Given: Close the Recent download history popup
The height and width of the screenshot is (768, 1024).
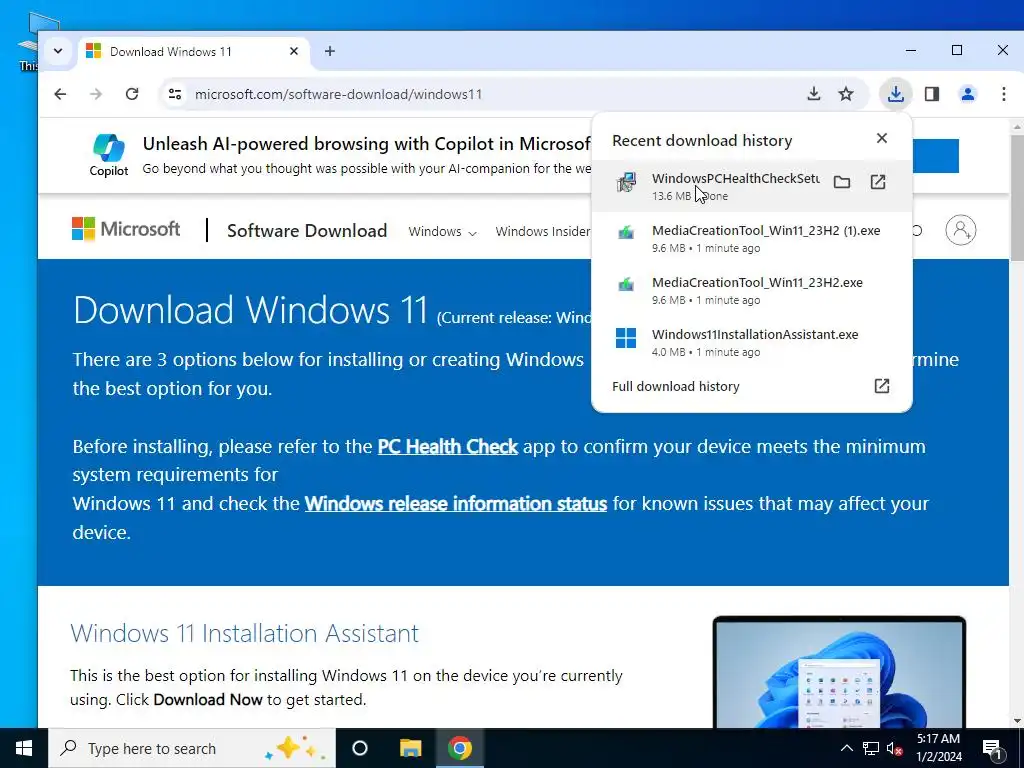Looking at the screenshot, I should pyautogui.click(x=882, y=138).
